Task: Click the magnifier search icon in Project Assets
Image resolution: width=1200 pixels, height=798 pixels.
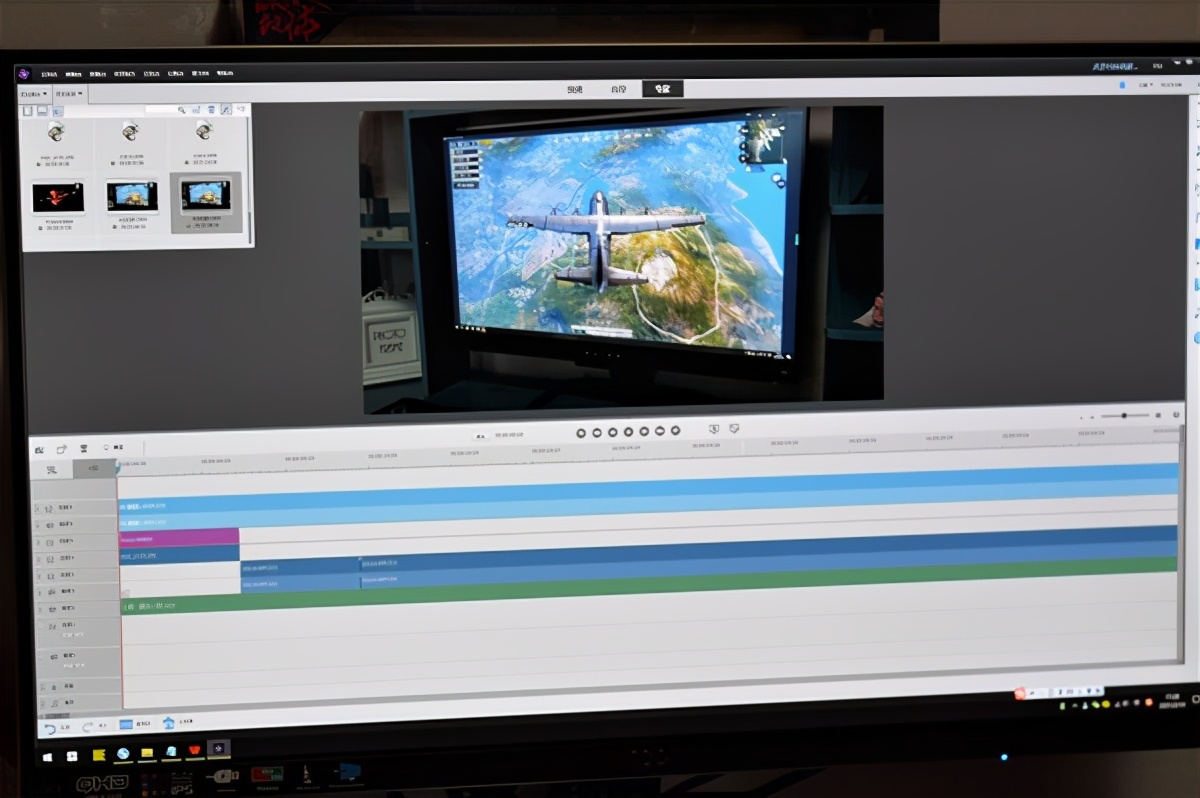Action: pyautogui.click(x=181, y=109)
